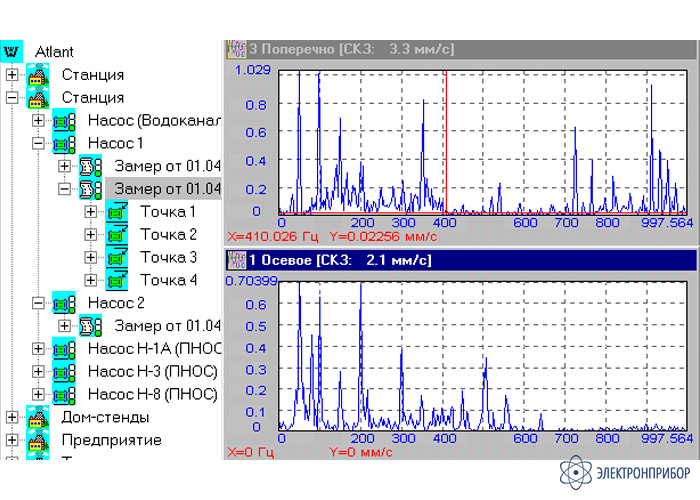Click the Atlant root icon
The height and width of the screenshot is (500, 700).
[x=13, y=51]
